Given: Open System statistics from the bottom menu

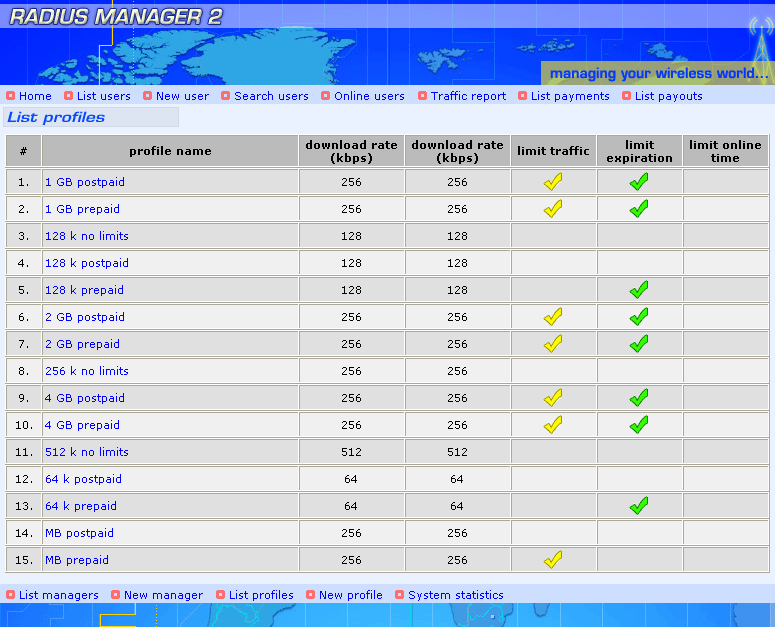Looking at the screenshot, I should point(455,596).
